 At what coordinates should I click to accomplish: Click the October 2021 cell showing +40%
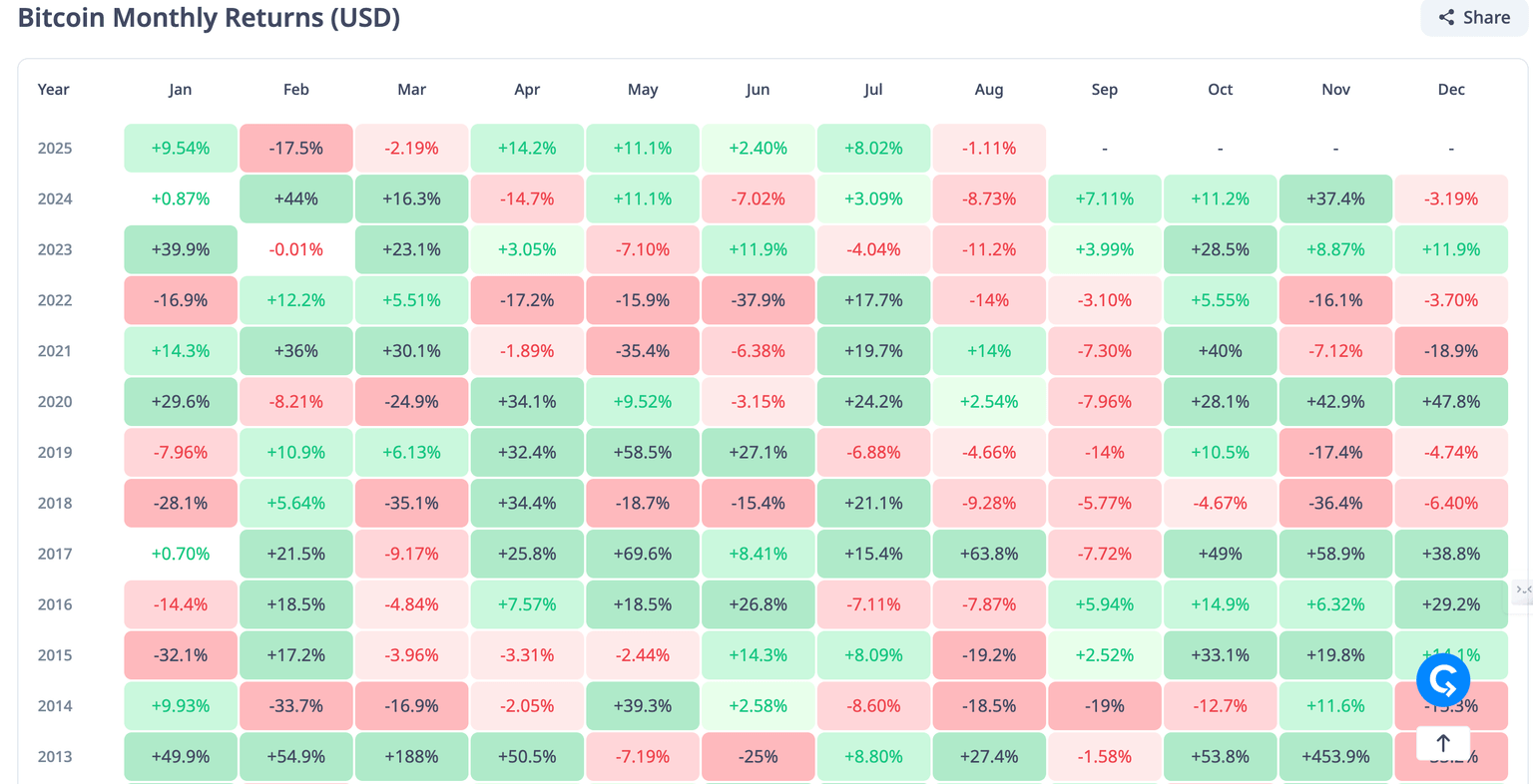click(1220, 351)
